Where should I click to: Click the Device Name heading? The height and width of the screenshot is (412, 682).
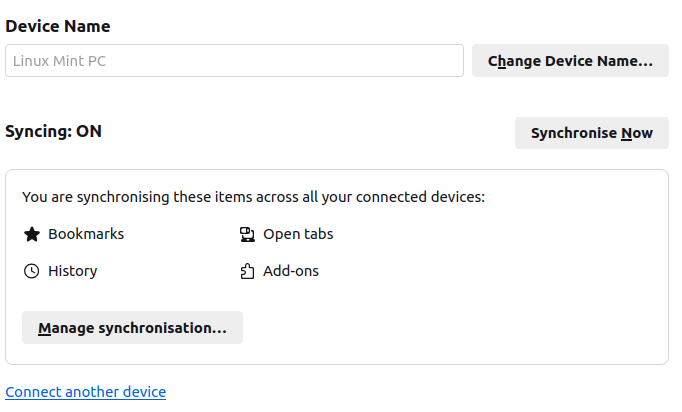[58, 26]
